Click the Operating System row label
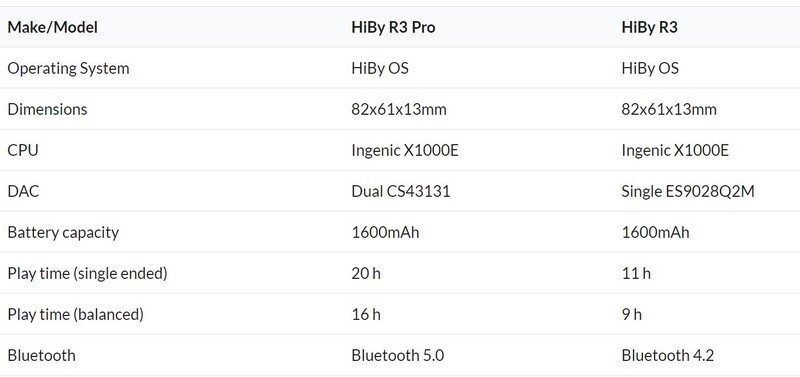The image size is (800, 377). 68,68
